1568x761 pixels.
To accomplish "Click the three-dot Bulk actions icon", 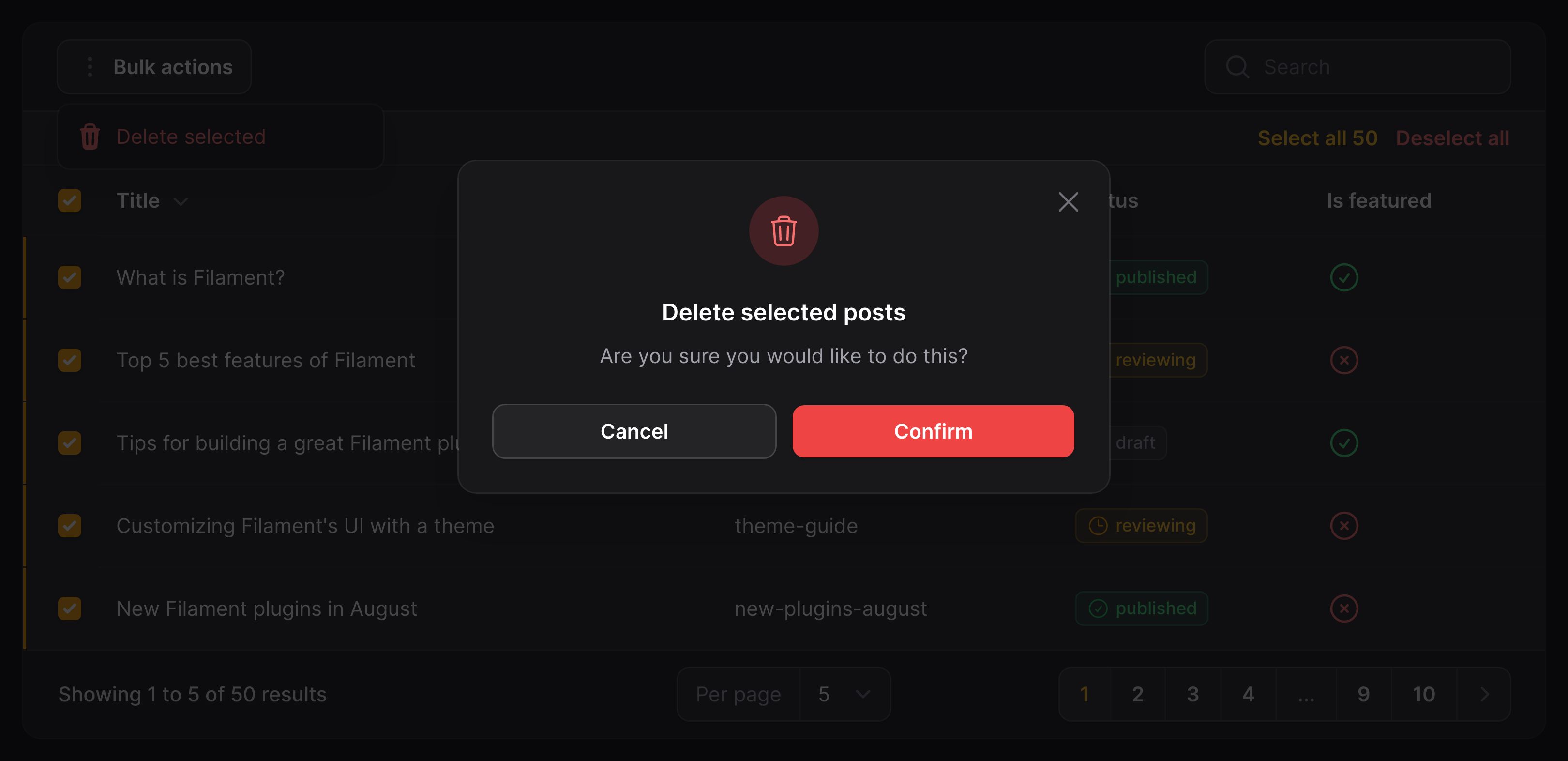I will (x=90, y=67).
